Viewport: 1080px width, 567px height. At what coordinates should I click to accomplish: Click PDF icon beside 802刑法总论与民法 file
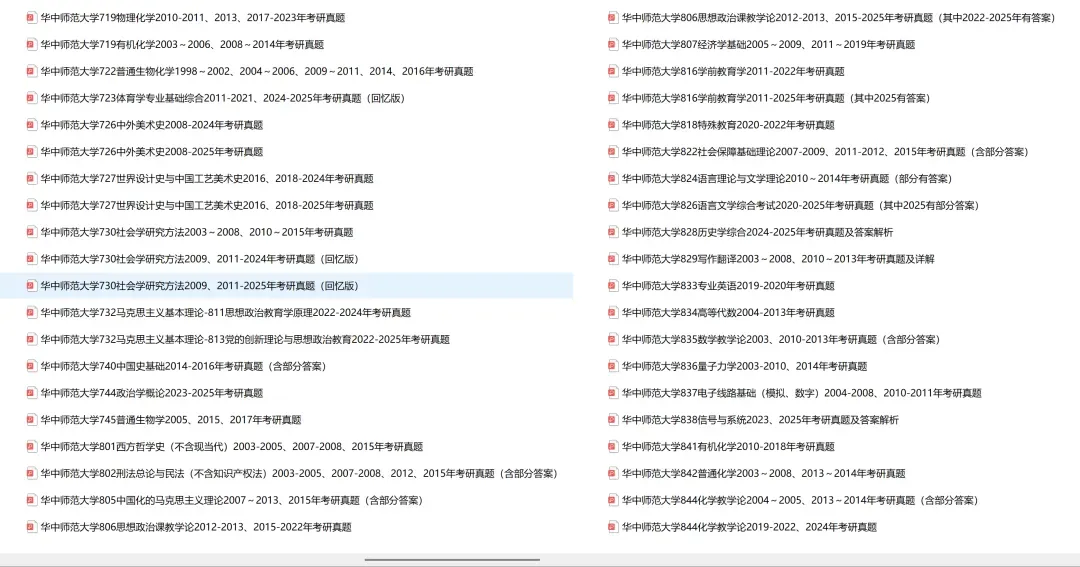tap(31, 474)
